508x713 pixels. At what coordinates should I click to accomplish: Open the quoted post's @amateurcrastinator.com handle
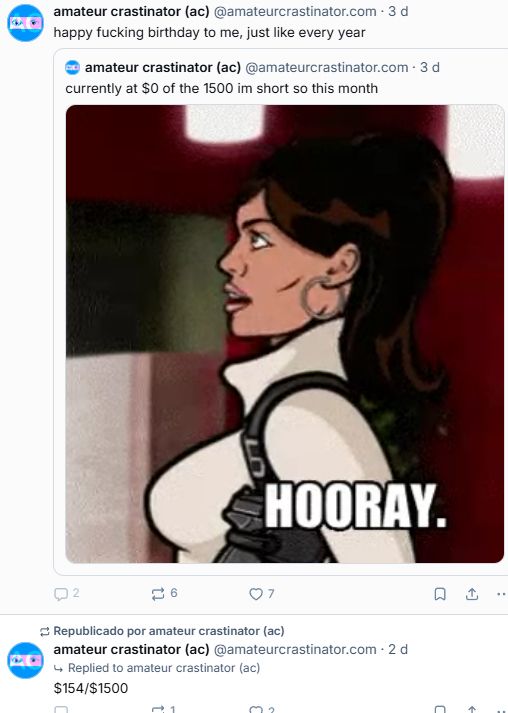[x=327, y=68]
